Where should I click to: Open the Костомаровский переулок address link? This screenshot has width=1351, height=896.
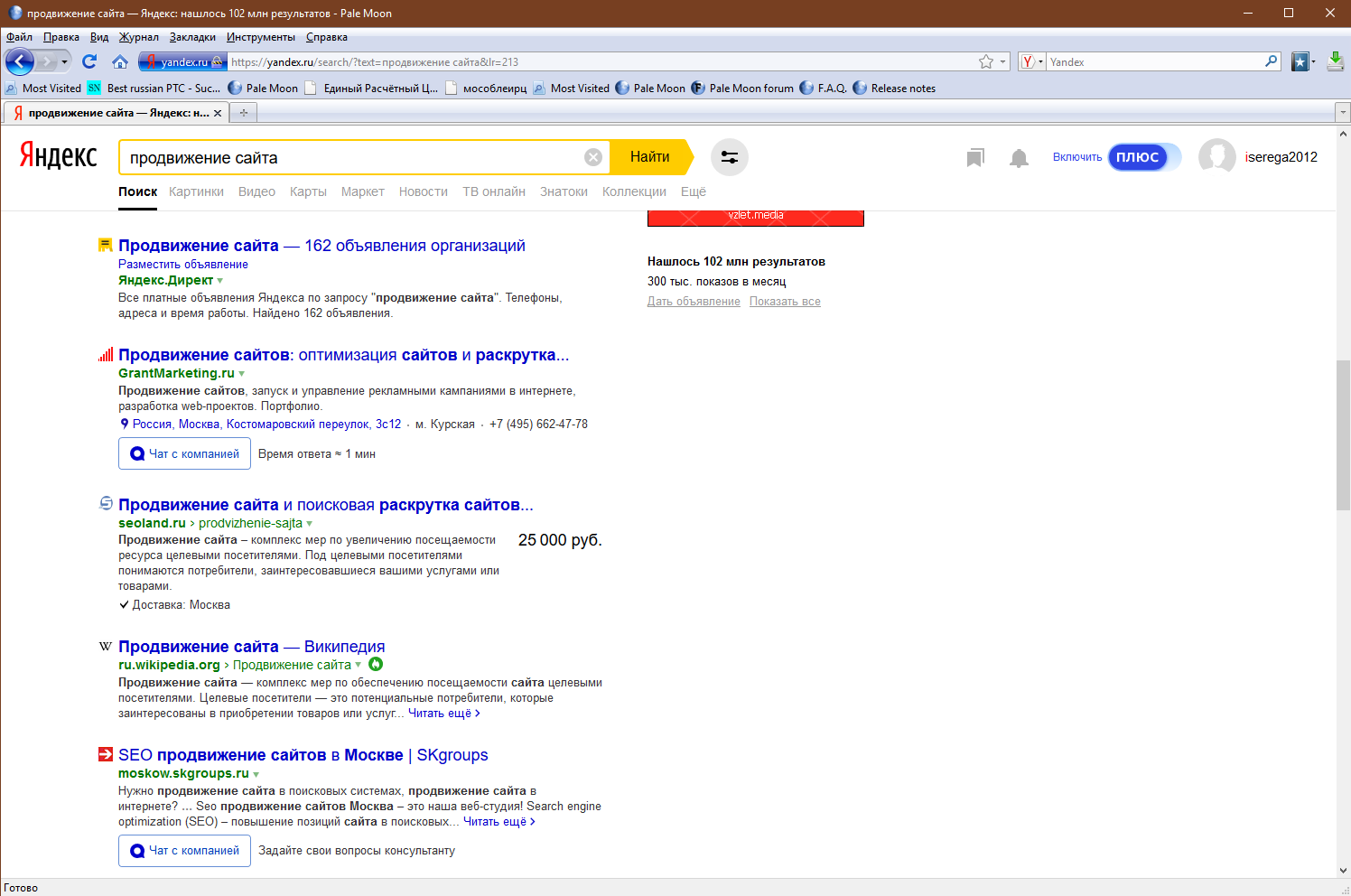[267, 424]
